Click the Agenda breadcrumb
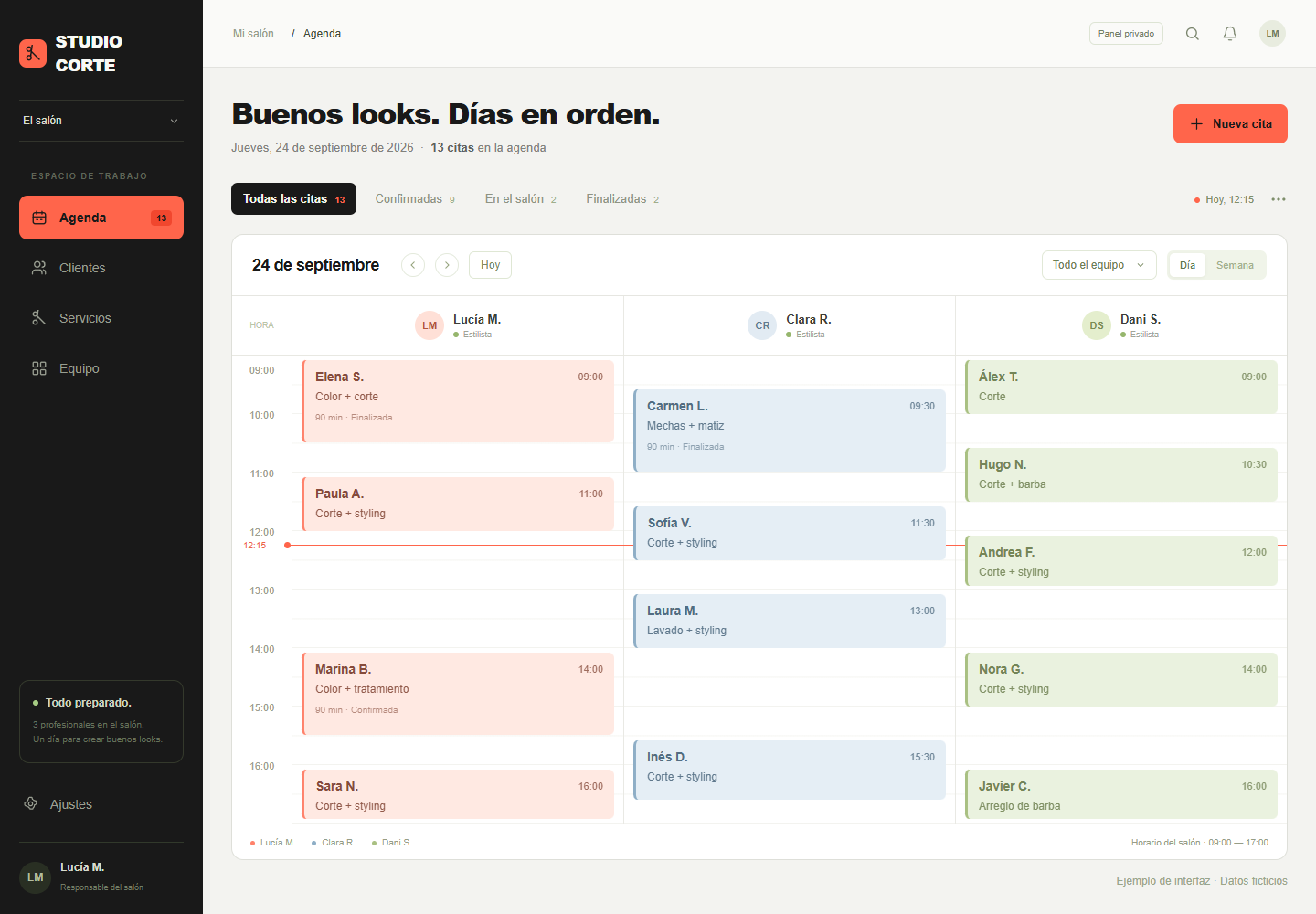 pos(322,34)
